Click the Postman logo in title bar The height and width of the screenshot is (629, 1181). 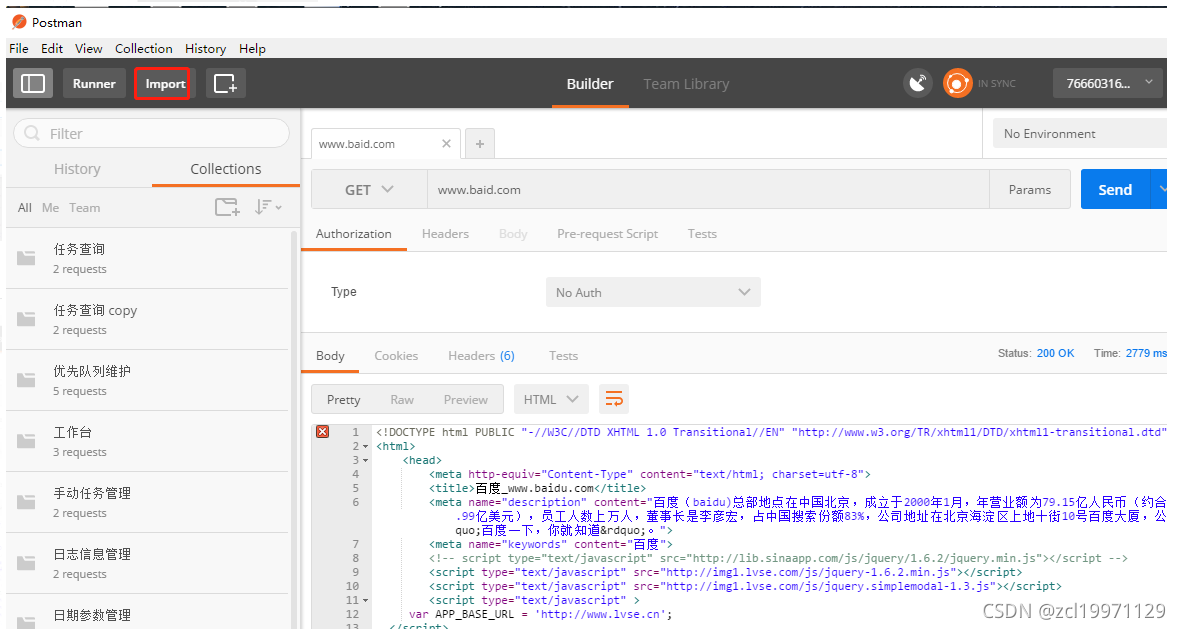point(20,22)
